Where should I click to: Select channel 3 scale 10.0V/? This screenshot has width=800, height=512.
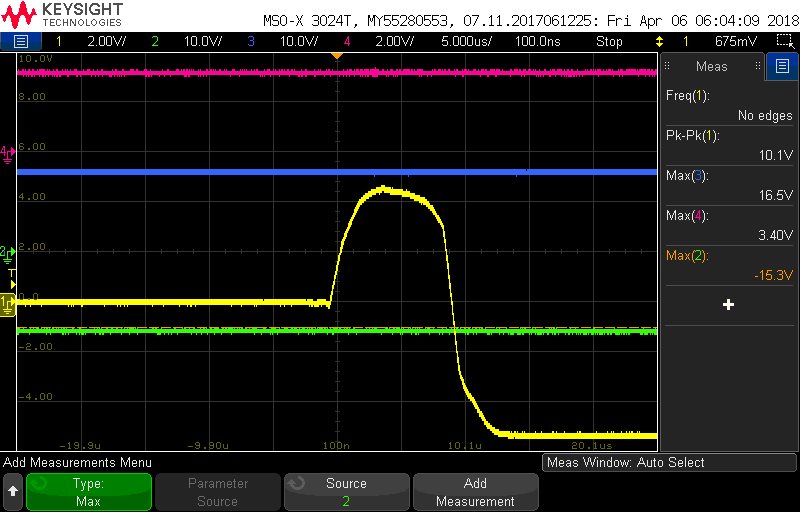[x=299, y=41]
